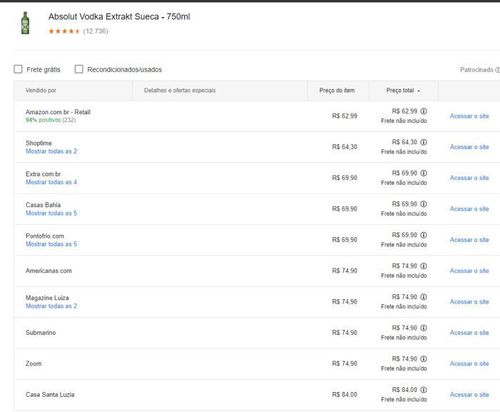Expand Mostrar todas as 2 under Shoptime
Viewport: 500px width, 412px height.
click(x=51, y=151)
